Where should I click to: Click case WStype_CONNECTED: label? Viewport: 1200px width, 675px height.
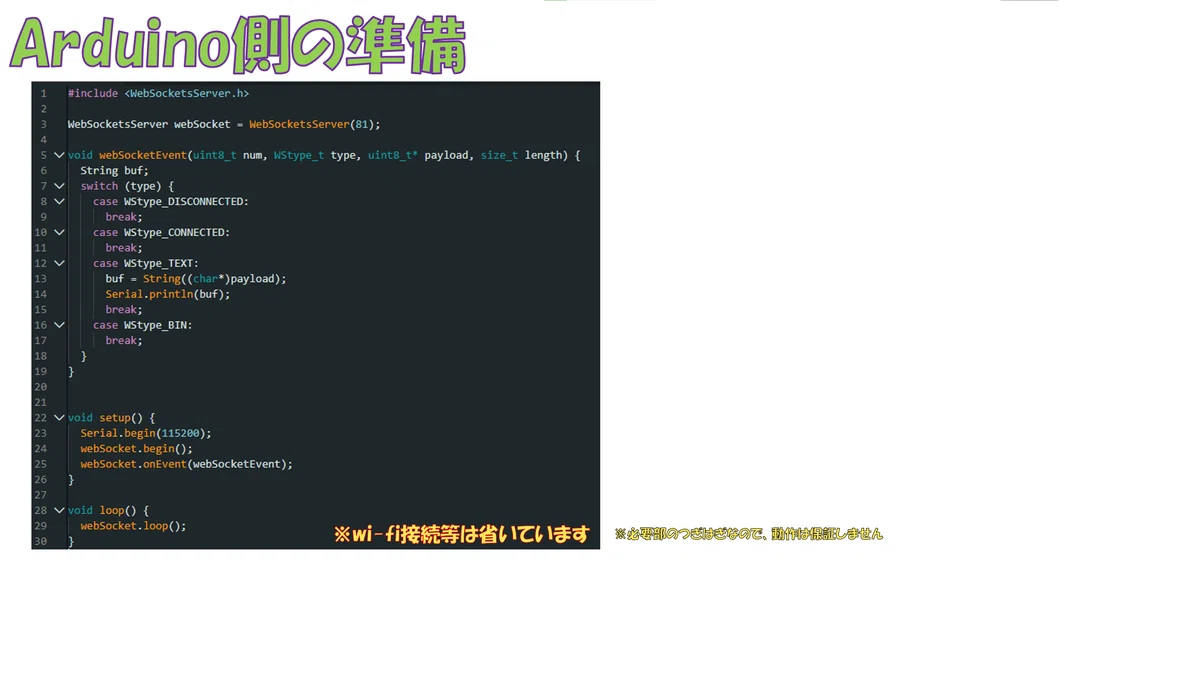tap(162, 232)
